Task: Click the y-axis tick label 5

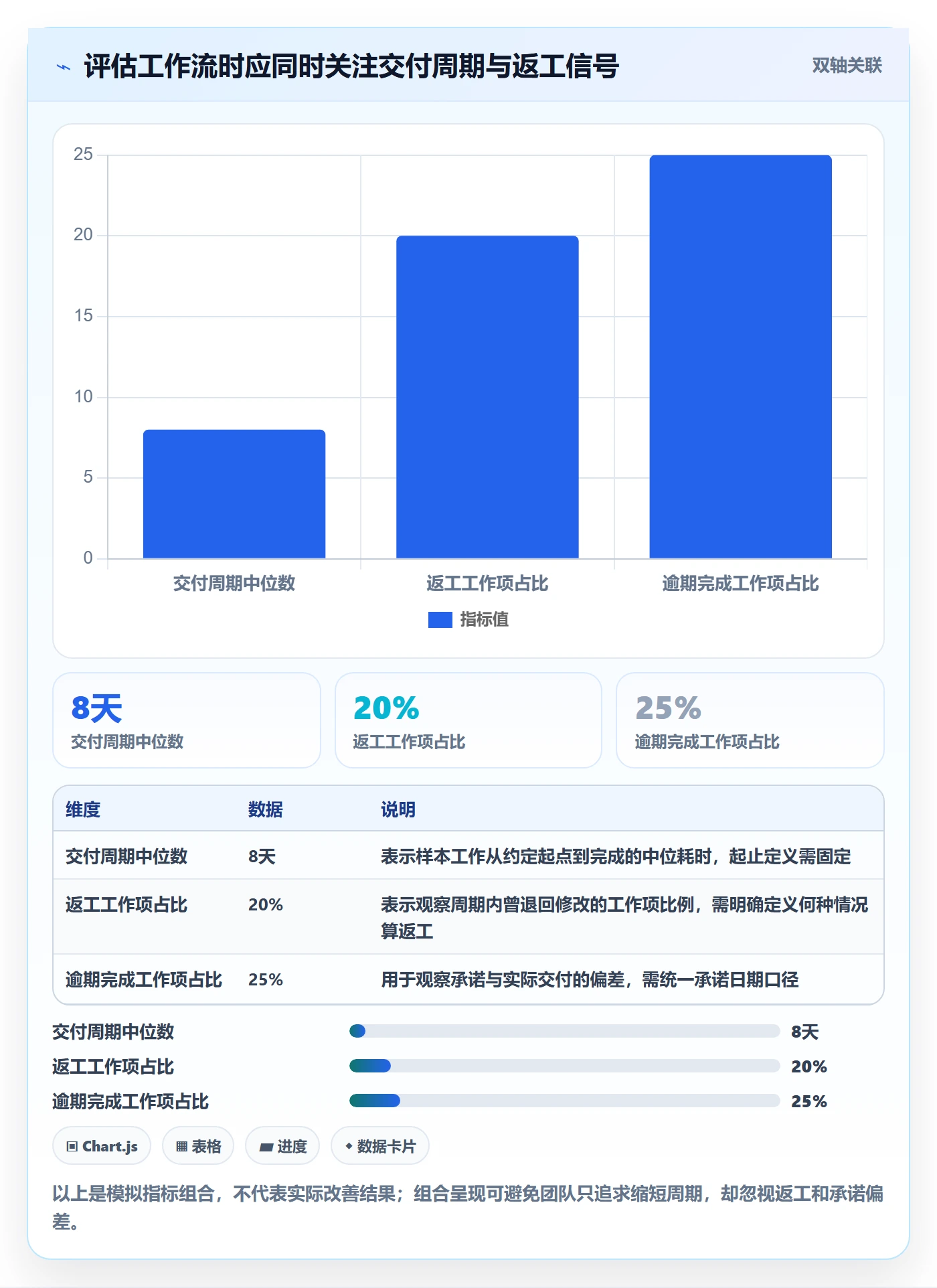Action: point(88,477)
